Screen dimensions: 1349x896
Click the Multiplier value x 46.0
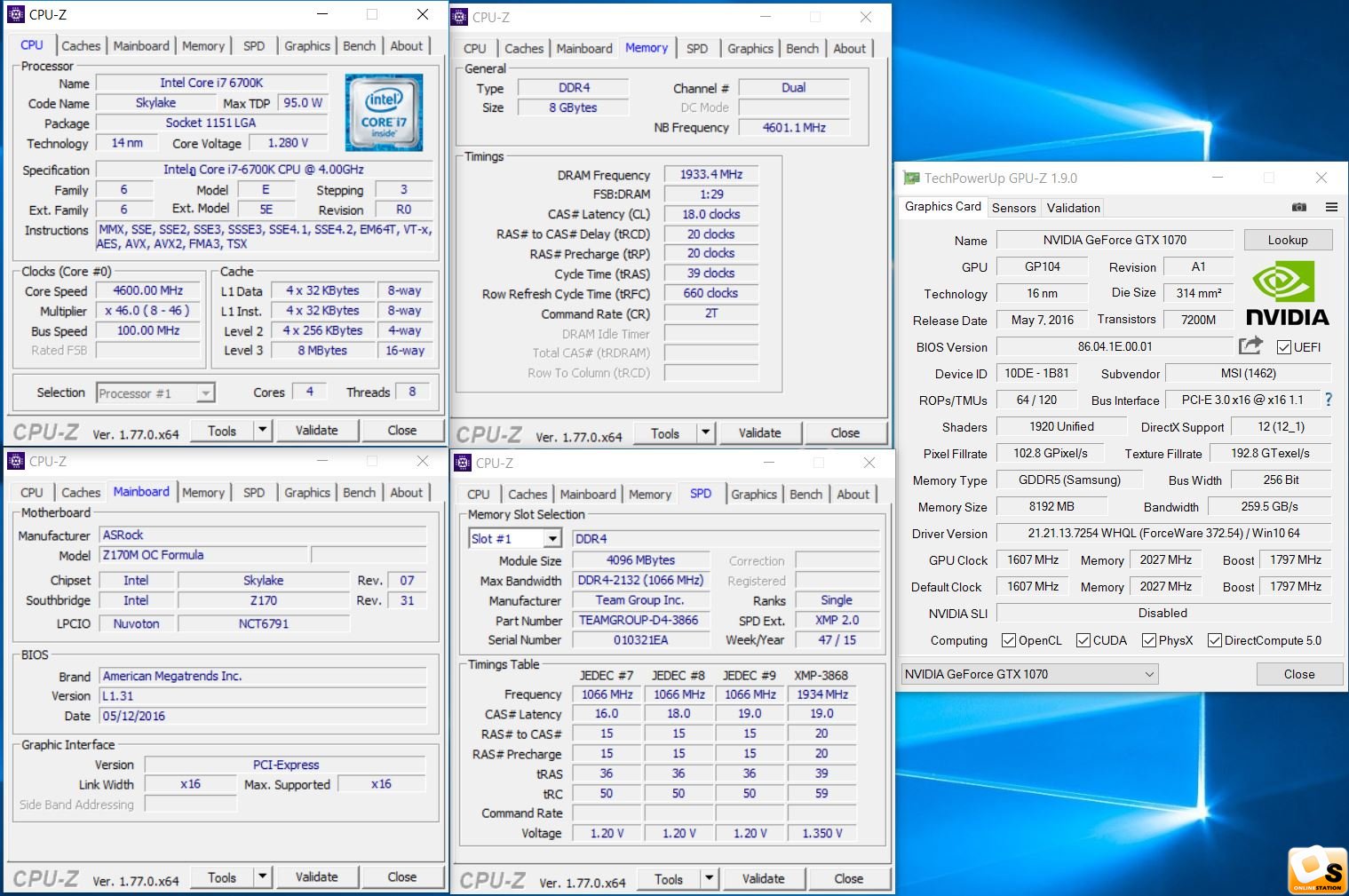click(148, 311)
